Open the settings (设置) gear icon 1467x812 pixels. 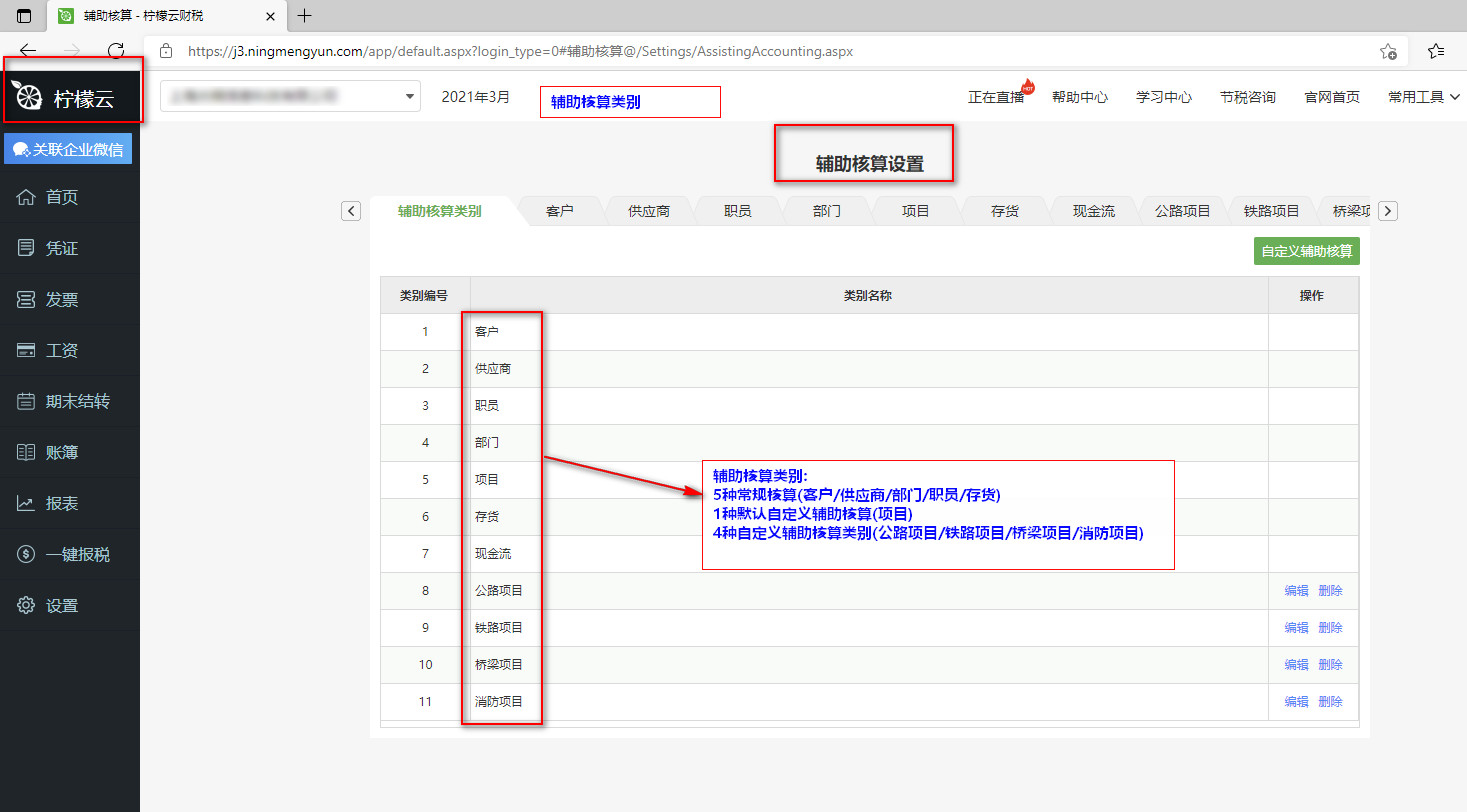click(27, 605)
